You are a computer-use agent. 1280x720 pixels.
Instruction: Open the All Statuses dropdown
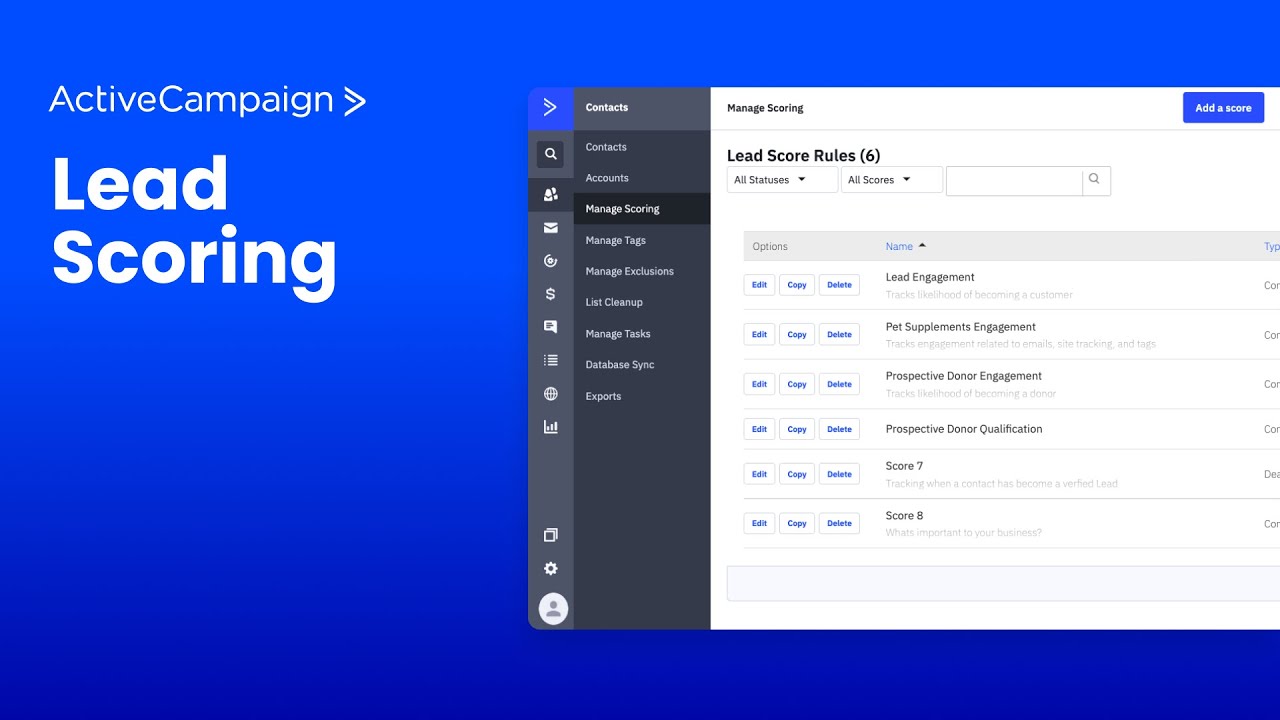tap(782, 180)
